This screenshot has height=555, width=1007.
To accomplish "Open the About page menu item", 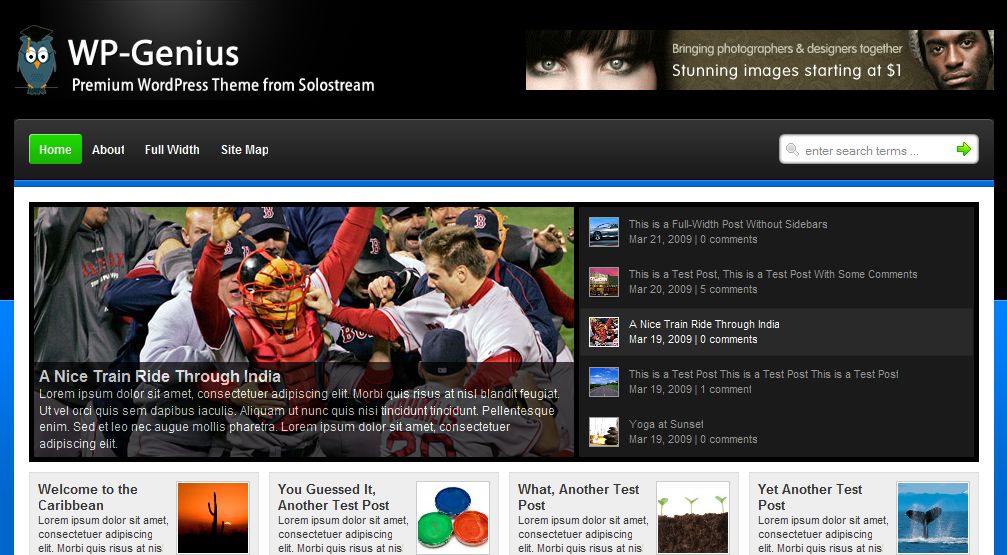I will click(x=108, y=150).
